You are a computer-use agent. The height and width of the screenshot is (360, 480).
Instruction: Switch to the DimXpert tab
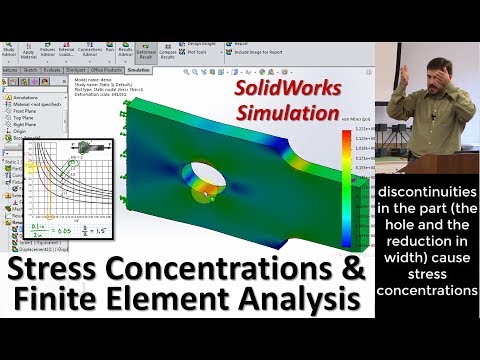point(76,70)
